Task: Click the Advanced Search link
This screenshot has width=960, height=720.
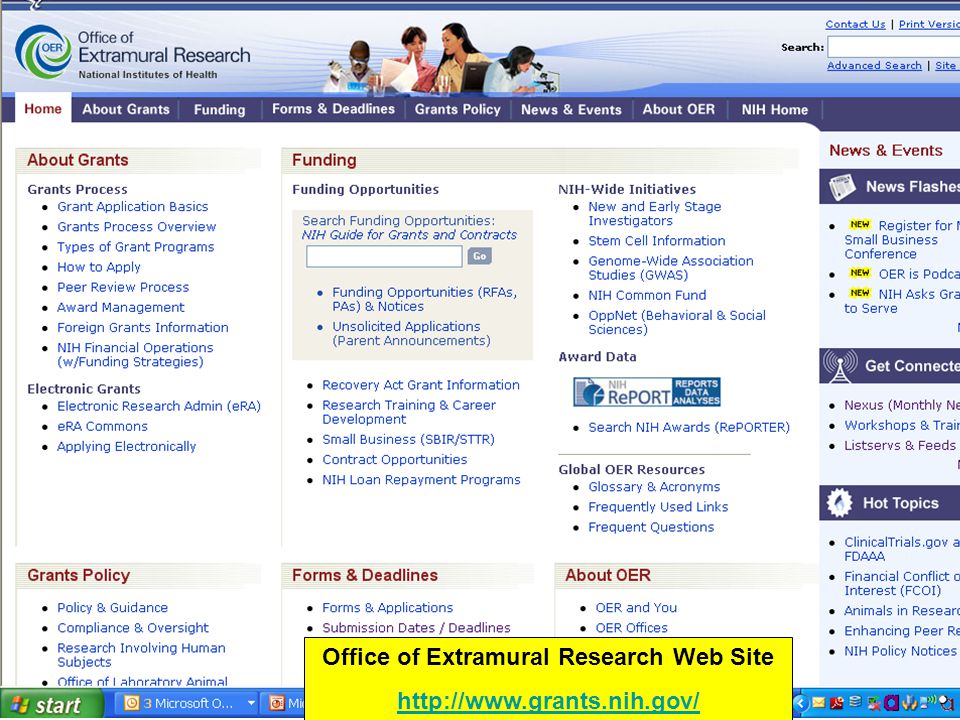Action: coord(874,66)
